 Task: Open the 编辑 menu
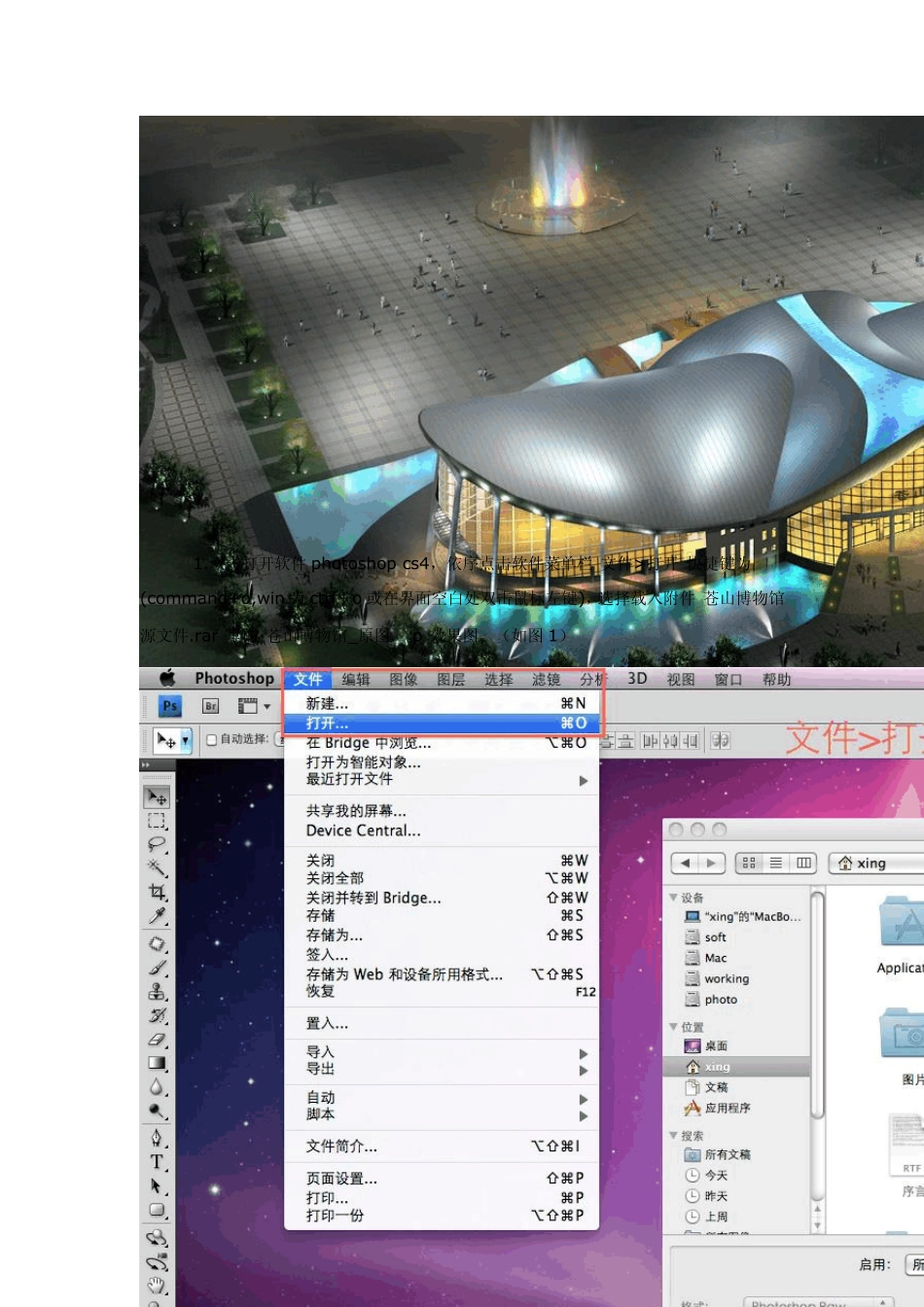tap(356, 680)
